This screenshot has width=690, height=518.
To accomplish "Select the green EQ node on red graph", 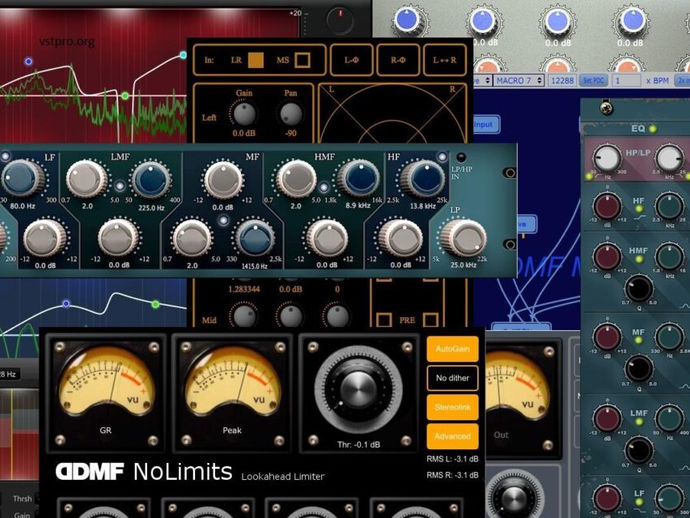I will pos(125,96).
